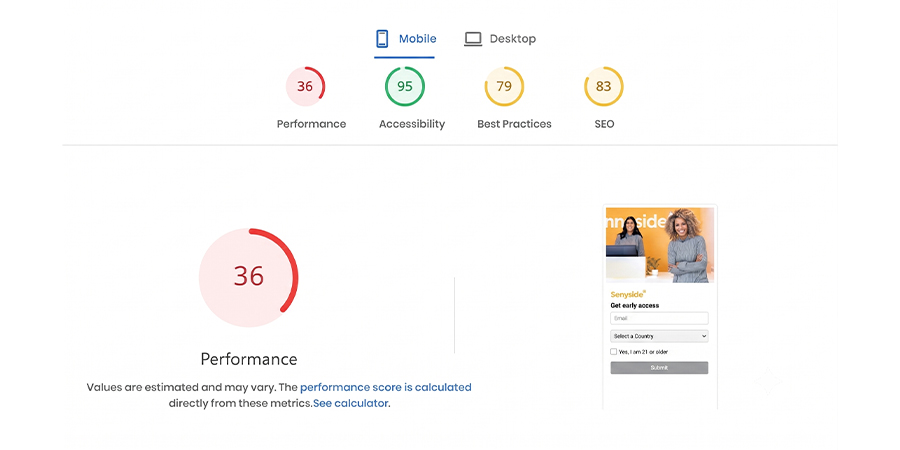Open the mobile page screenshot thumbnail

[660, 307]
